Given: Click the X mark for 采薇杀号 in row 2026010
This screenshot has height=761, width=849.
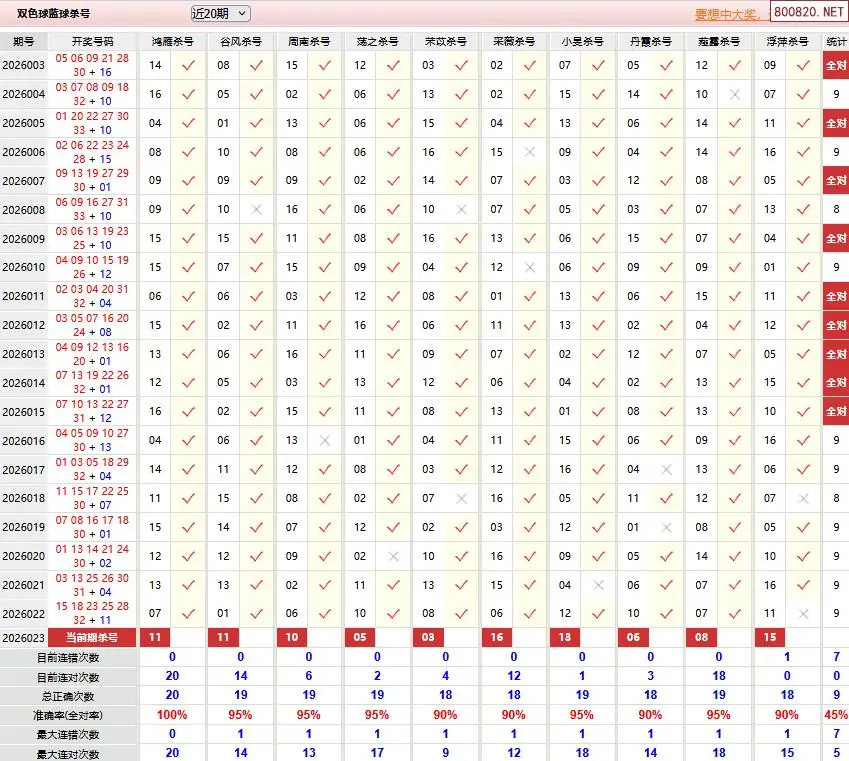Looking at the screenshot, I should coord(530,268).
